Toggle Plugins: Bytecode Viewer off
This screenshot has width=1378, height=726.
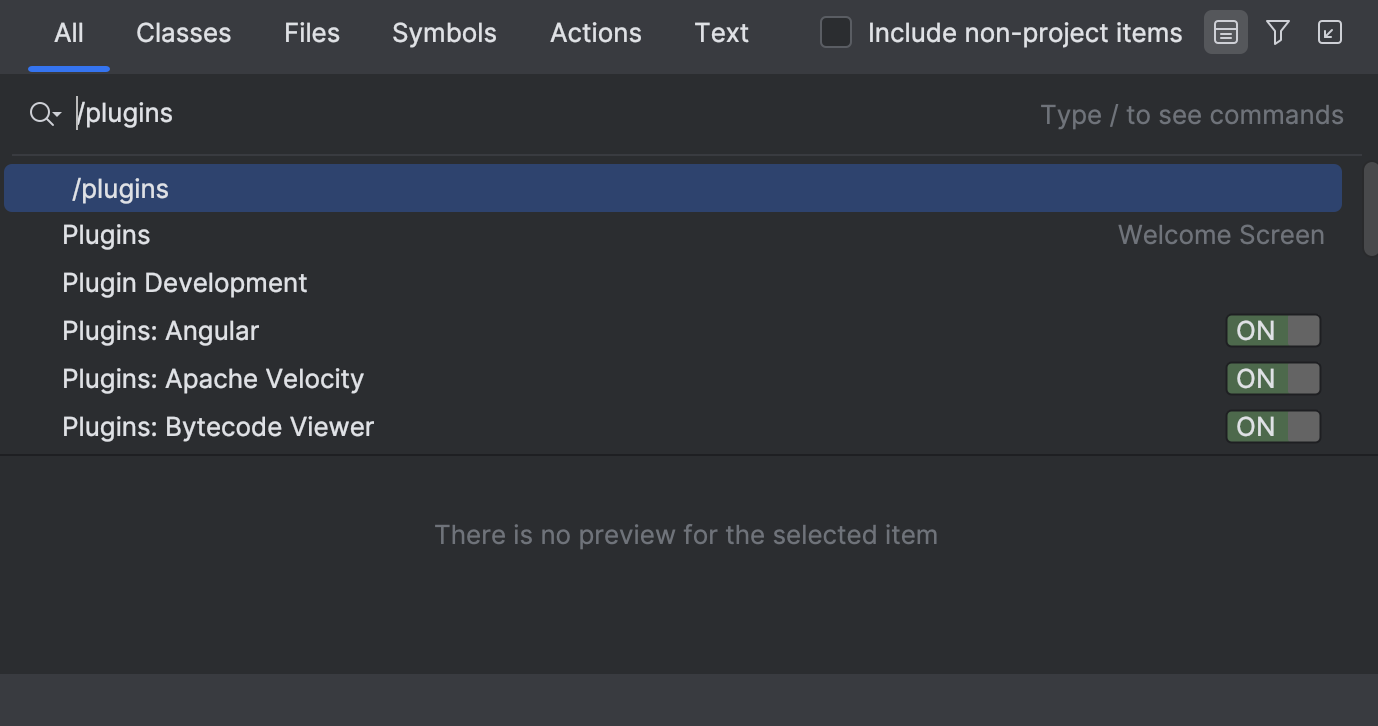pyautogui.click(x=1273, y=426)
